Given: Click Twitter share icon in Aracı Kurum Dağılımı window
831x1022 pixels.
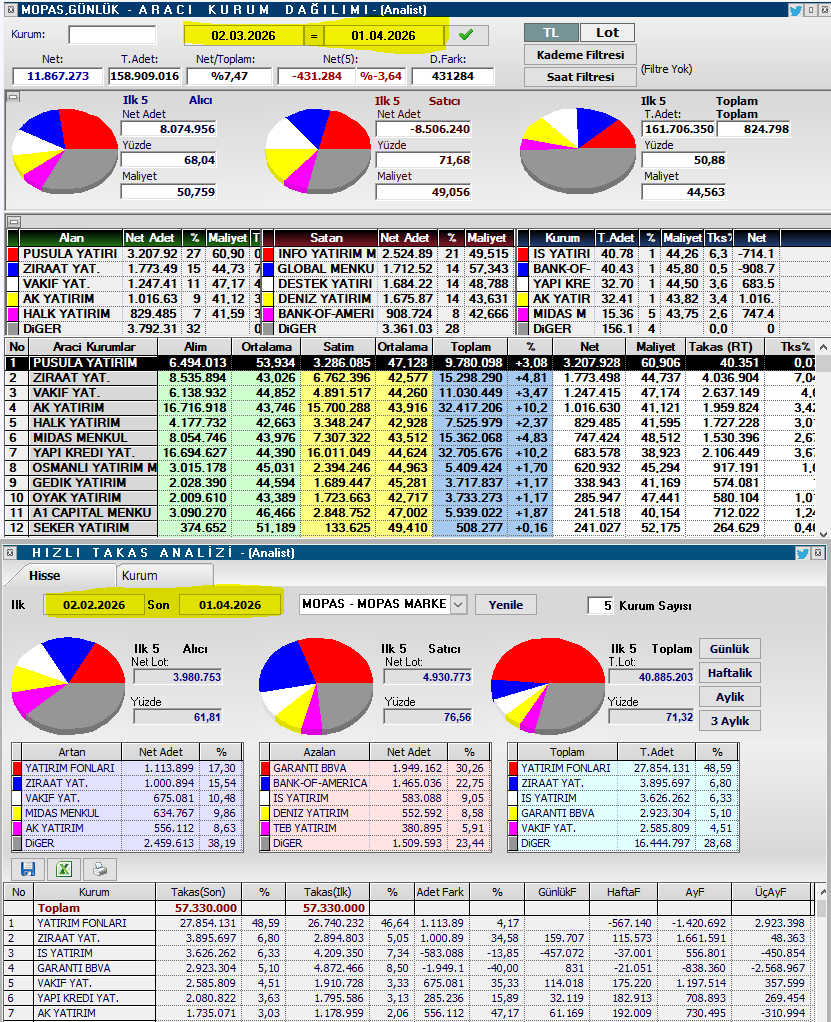Looking at the screenshot, I should 795,10.
